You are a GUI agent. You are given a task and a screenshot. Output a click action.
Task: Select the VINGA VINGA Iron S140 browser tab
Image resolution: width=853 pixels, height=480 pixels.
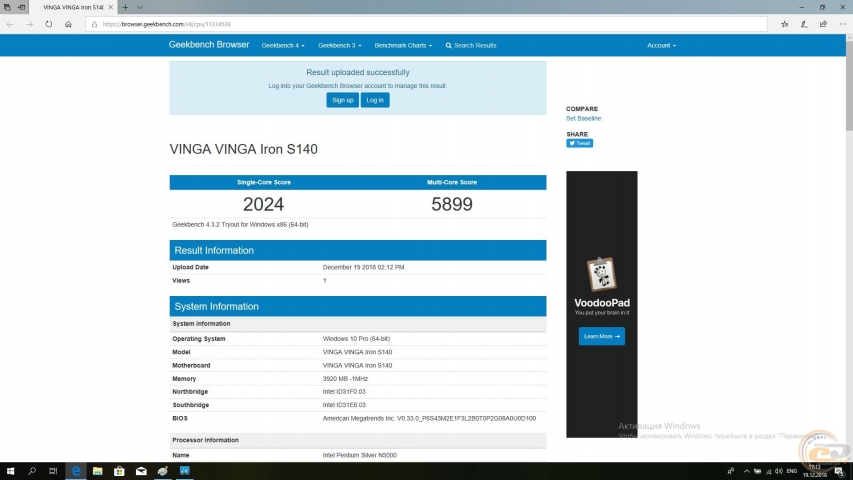[x=73, y=7]
